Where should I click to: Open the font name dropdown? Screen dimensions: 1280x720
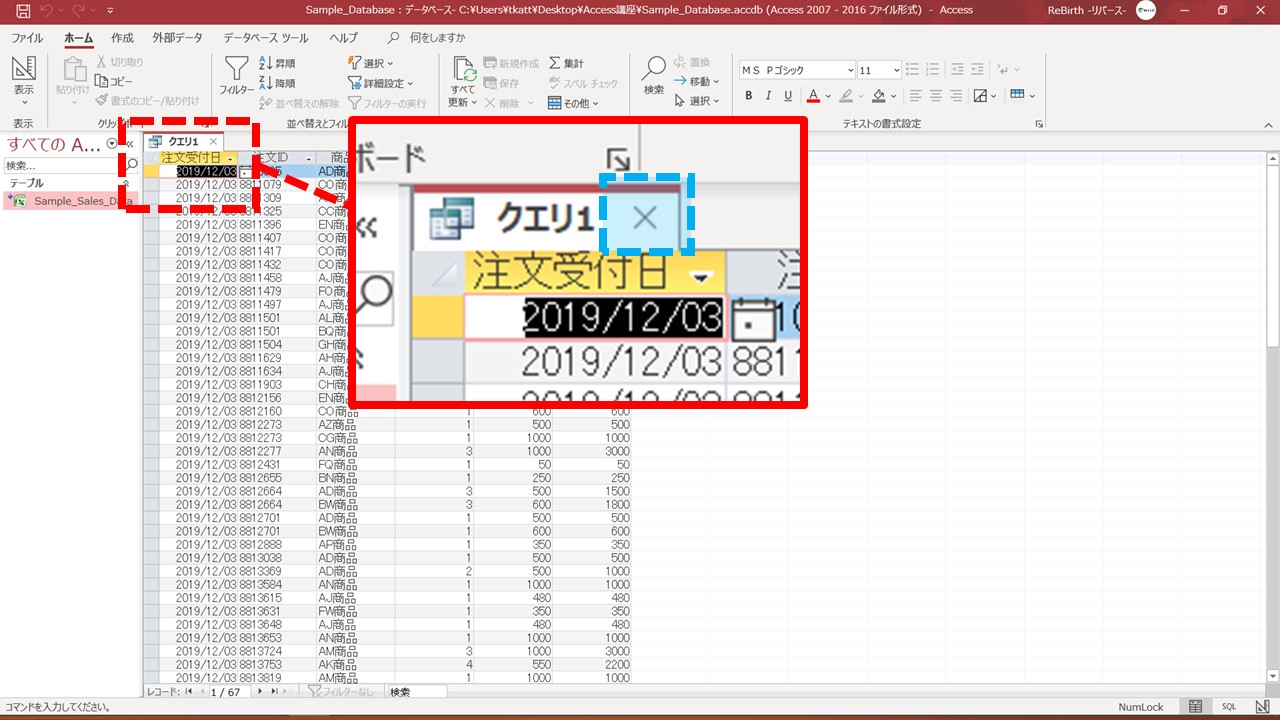850,70
